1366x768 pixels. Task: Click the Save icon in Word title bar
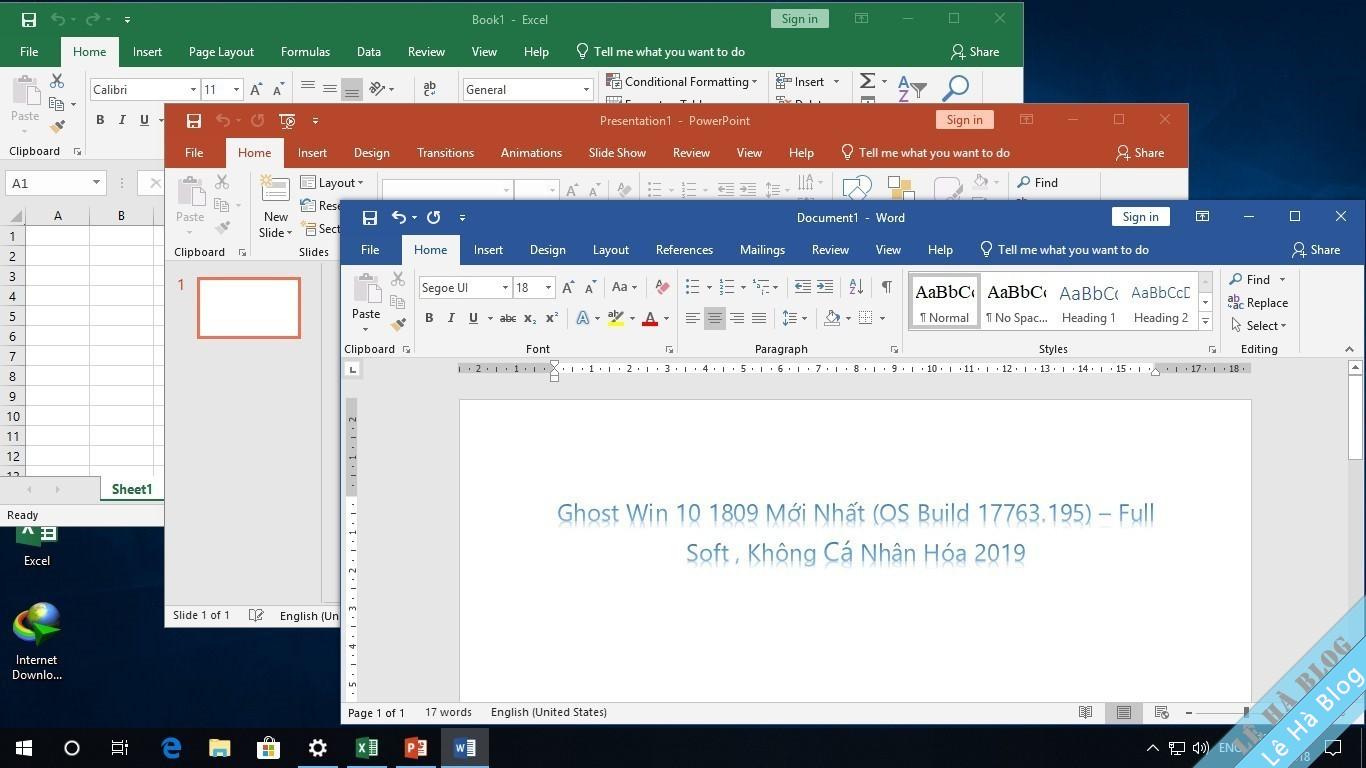[x=370, y=217]
